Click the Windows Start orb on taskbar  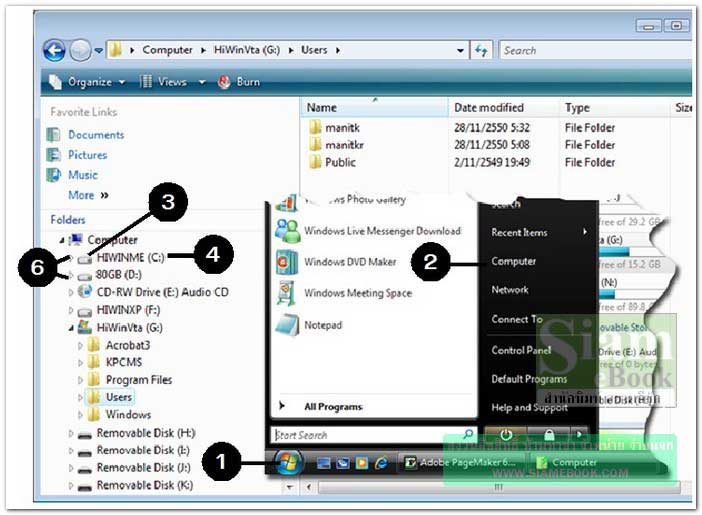coord(288,462)
